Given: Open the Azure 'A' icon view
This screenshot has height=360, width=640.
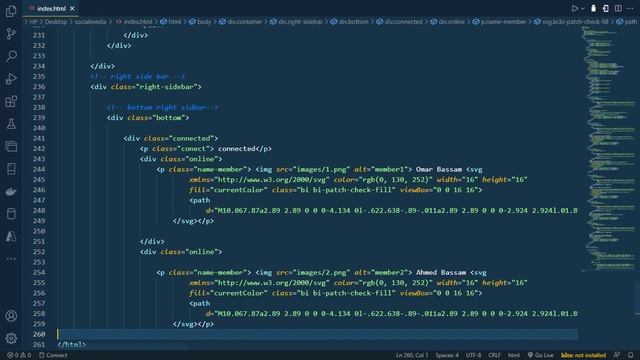Looking at the screenshot, I should point(11,236).
